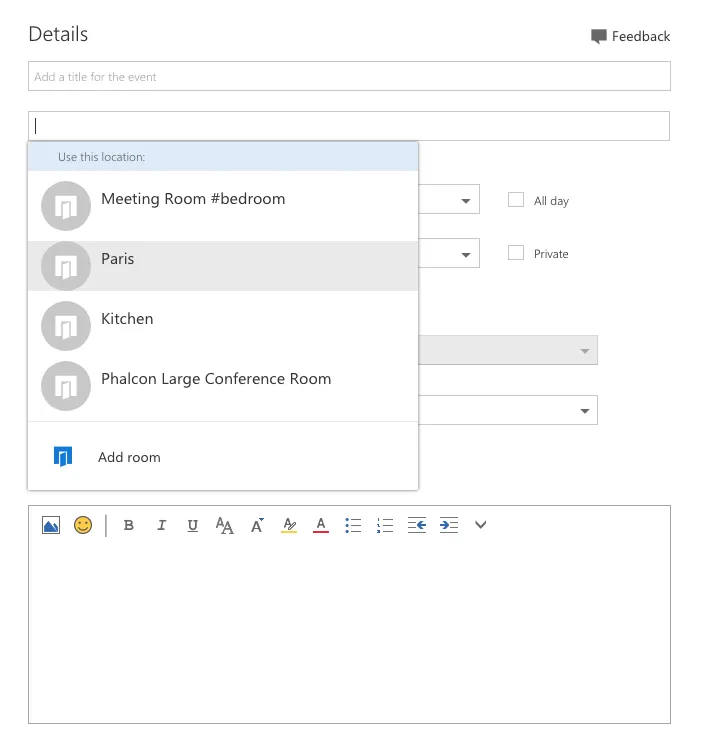Enable the Private checkbox
The image size is (703, 755).
point(516,253)
